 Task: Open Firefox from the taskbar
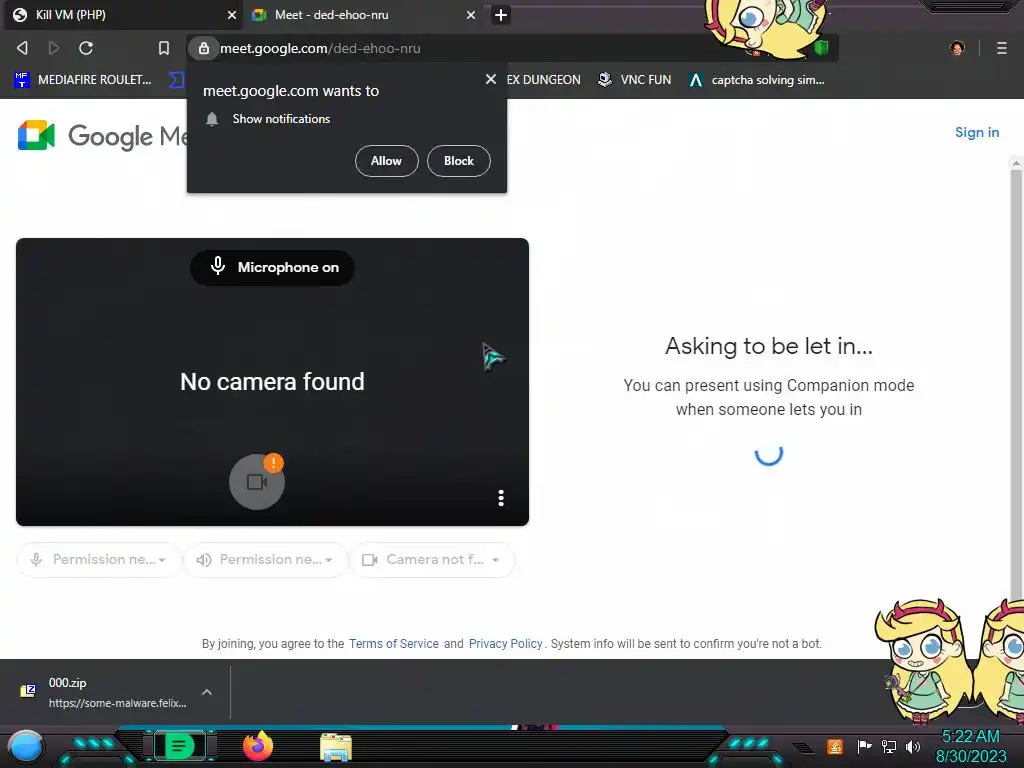258,746
